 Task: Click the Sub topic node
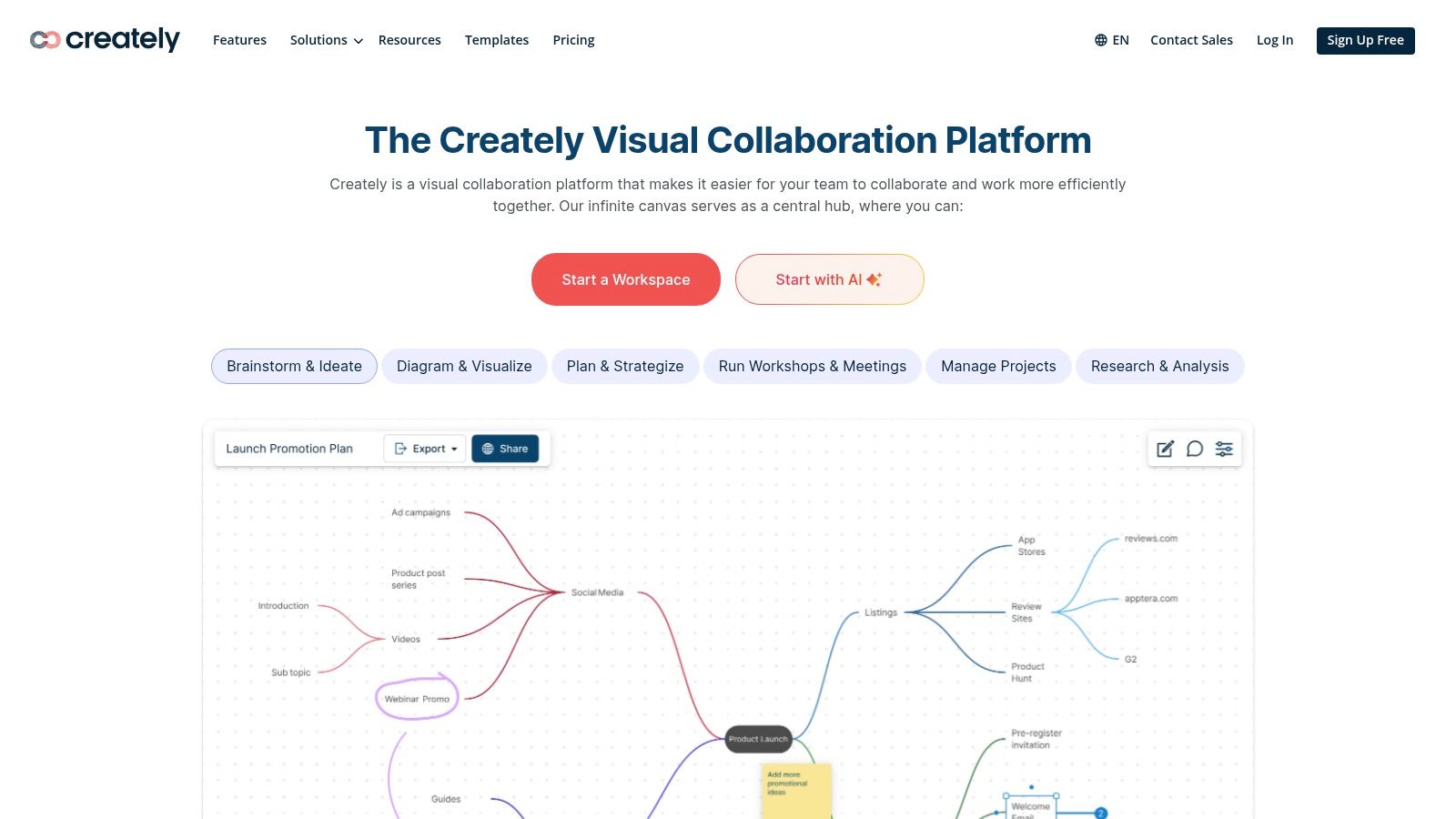tap(290, 672)
